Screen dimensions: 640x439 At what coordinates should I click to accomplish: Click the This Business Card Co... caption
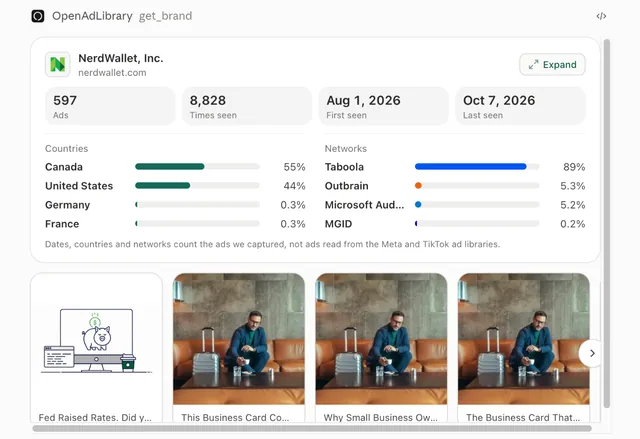coord(235,417)
